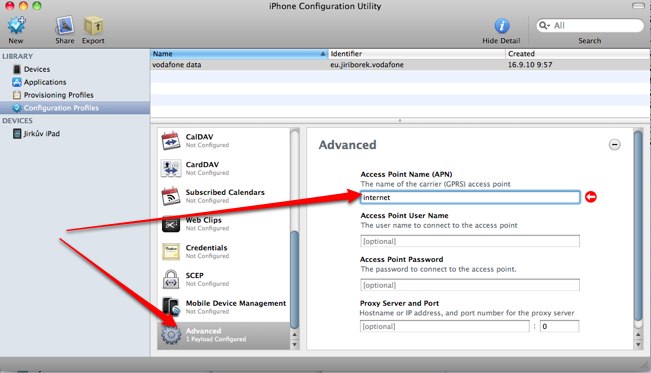The width and height of the screenshot is (651, 373).
Task: Click the Access Point User Name field
Action: pos(470,241)
